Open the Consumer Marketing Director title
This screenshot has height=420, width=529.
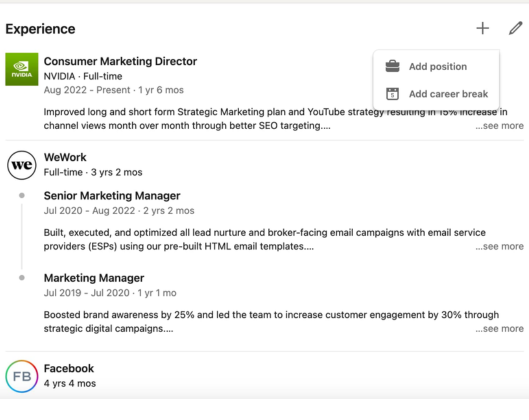coord(120,61)
